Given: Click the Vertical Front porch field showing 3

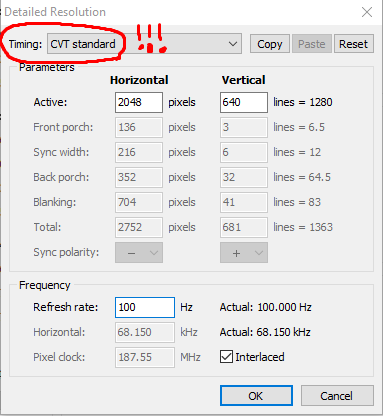Looking at the screenshot, I should pyautogui.click(x=244, y=127).
